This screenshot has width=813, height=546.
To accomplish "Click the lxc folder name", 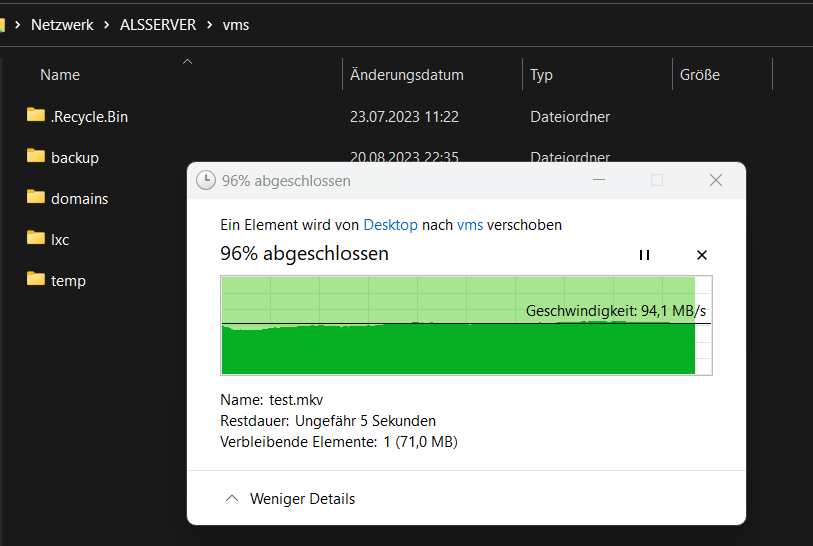I will click(x=60, y=240).
